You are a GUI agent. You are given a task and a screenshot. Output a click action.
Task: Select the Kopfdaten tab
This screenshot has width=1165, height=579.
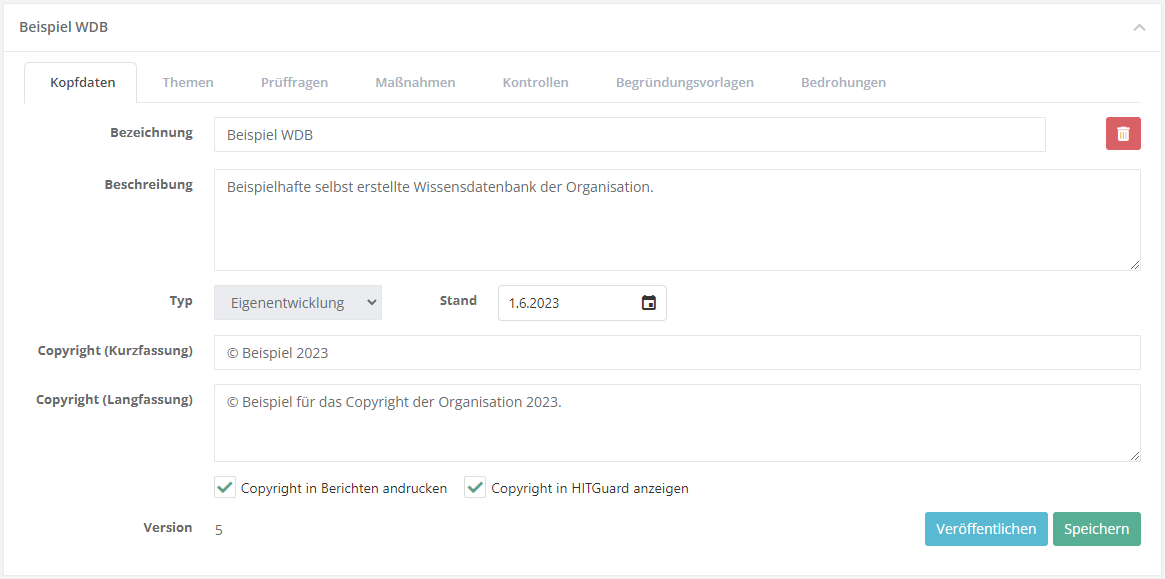click(x=82, y=82)
